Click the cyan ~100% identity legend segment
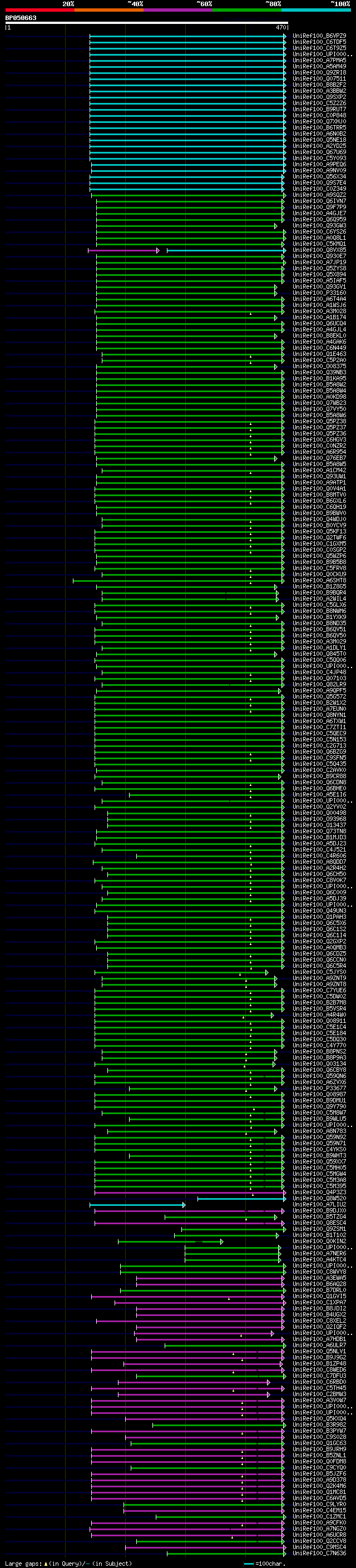 pos(316,10)
